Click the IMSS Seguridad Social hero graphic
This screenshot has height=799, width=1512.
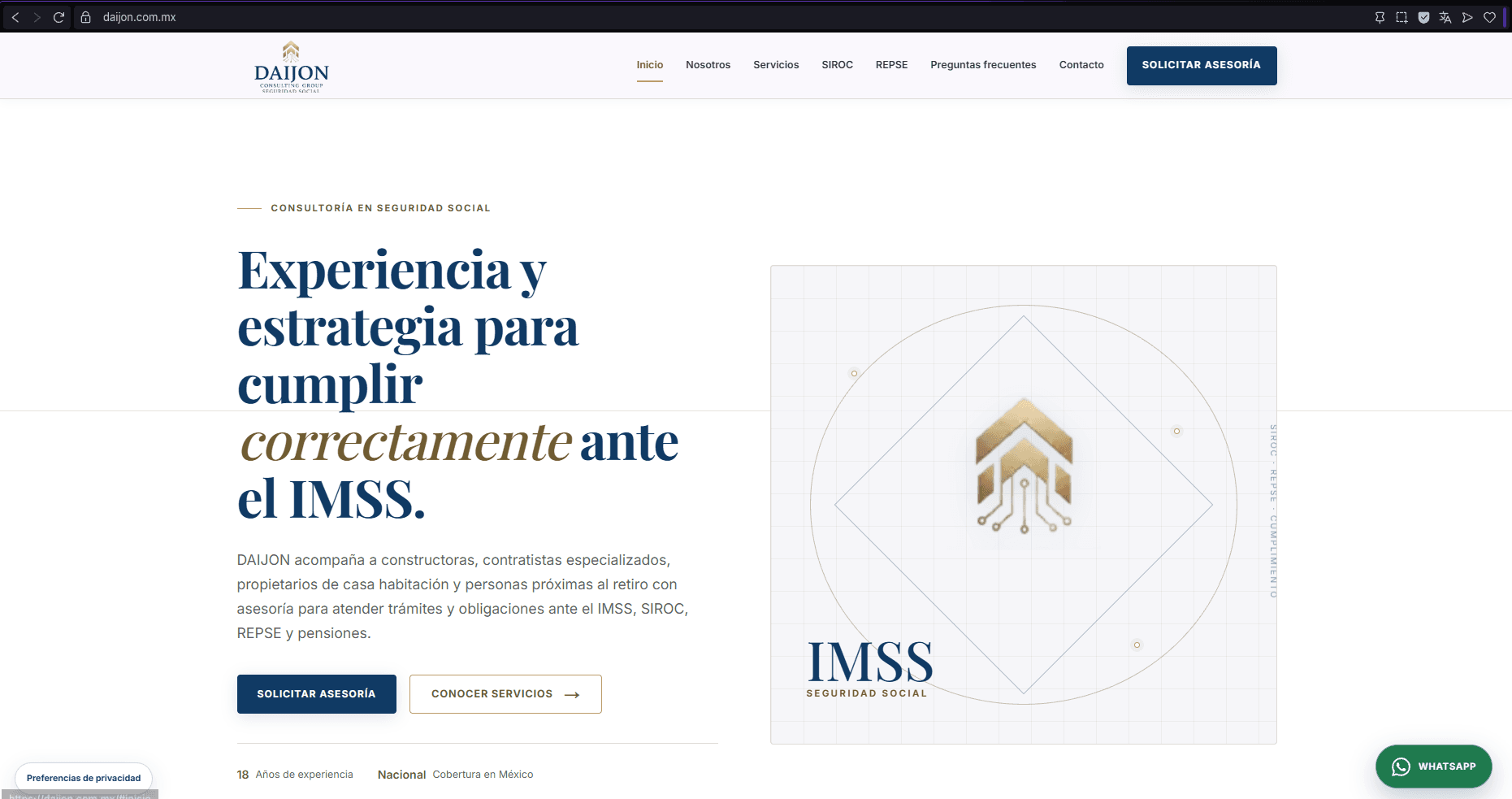coord(1024,505)
